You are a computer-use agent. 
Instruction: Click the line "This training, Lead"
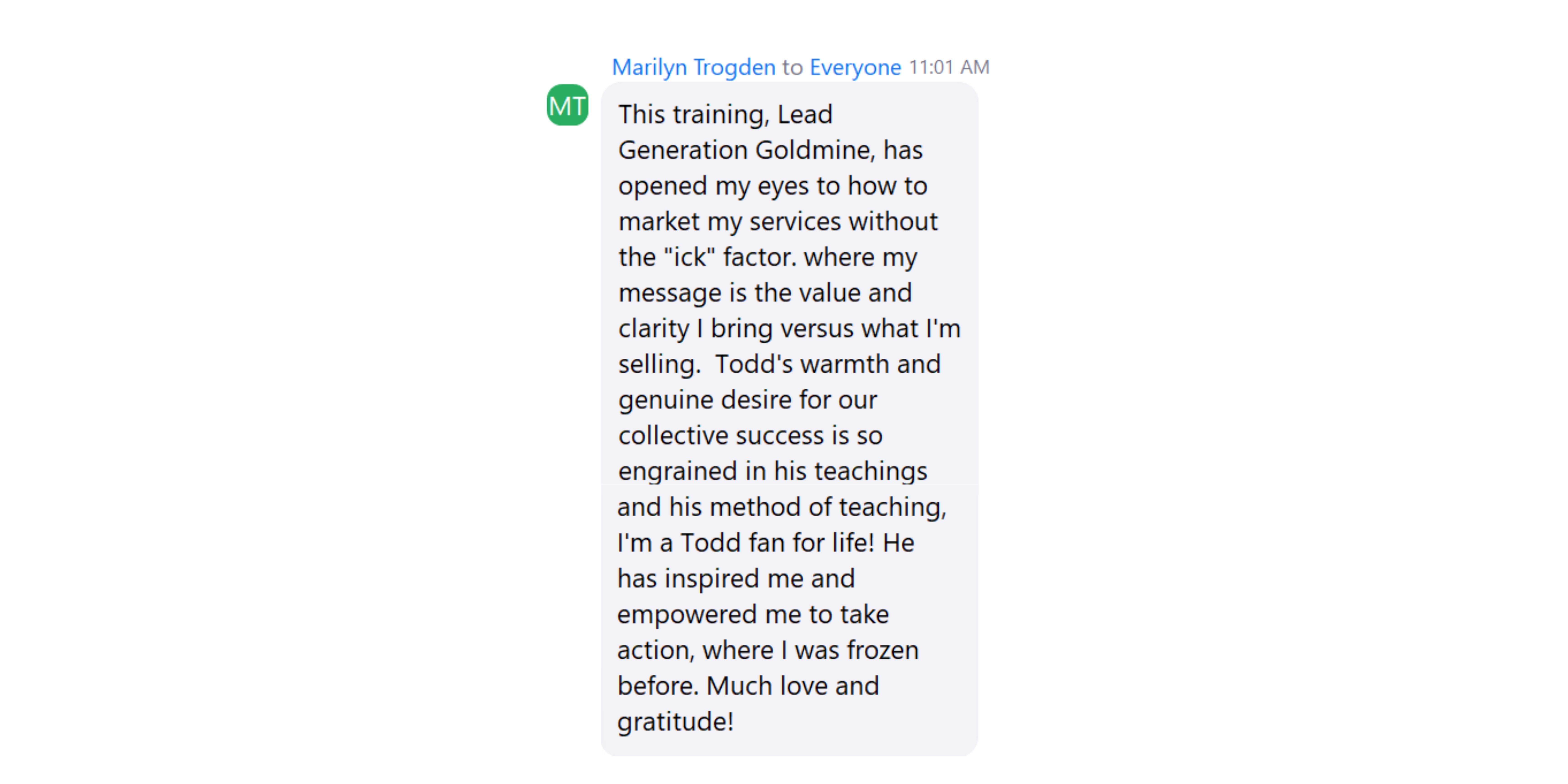(x=725, y=114)
